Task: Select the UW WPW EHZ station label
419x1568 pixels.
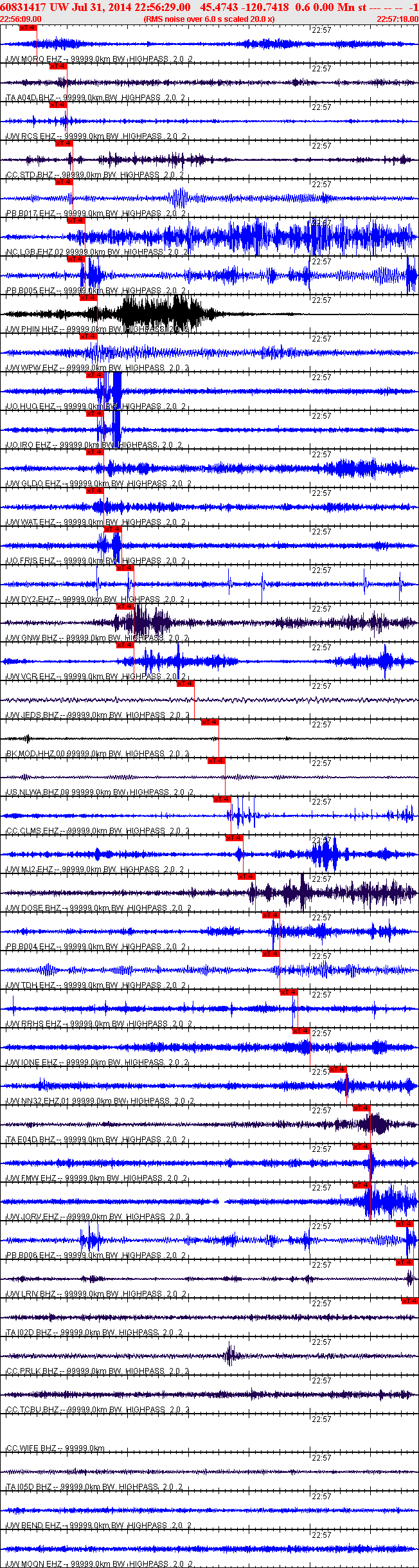Action: [x=32, y=368]
